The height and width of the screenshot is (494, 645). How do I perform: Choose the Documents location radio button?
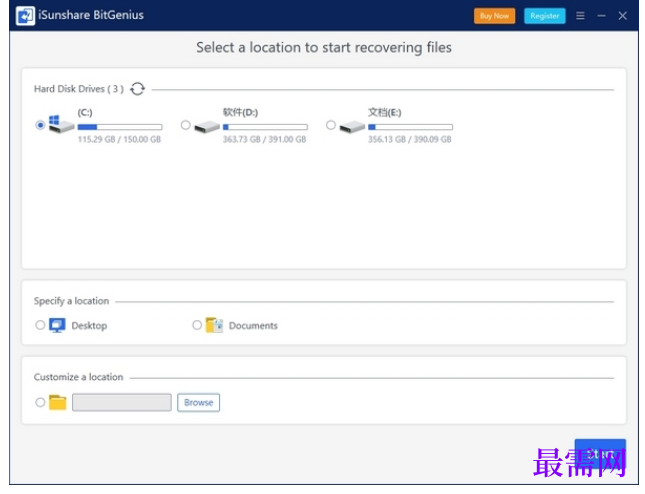[x=197, y=325]
